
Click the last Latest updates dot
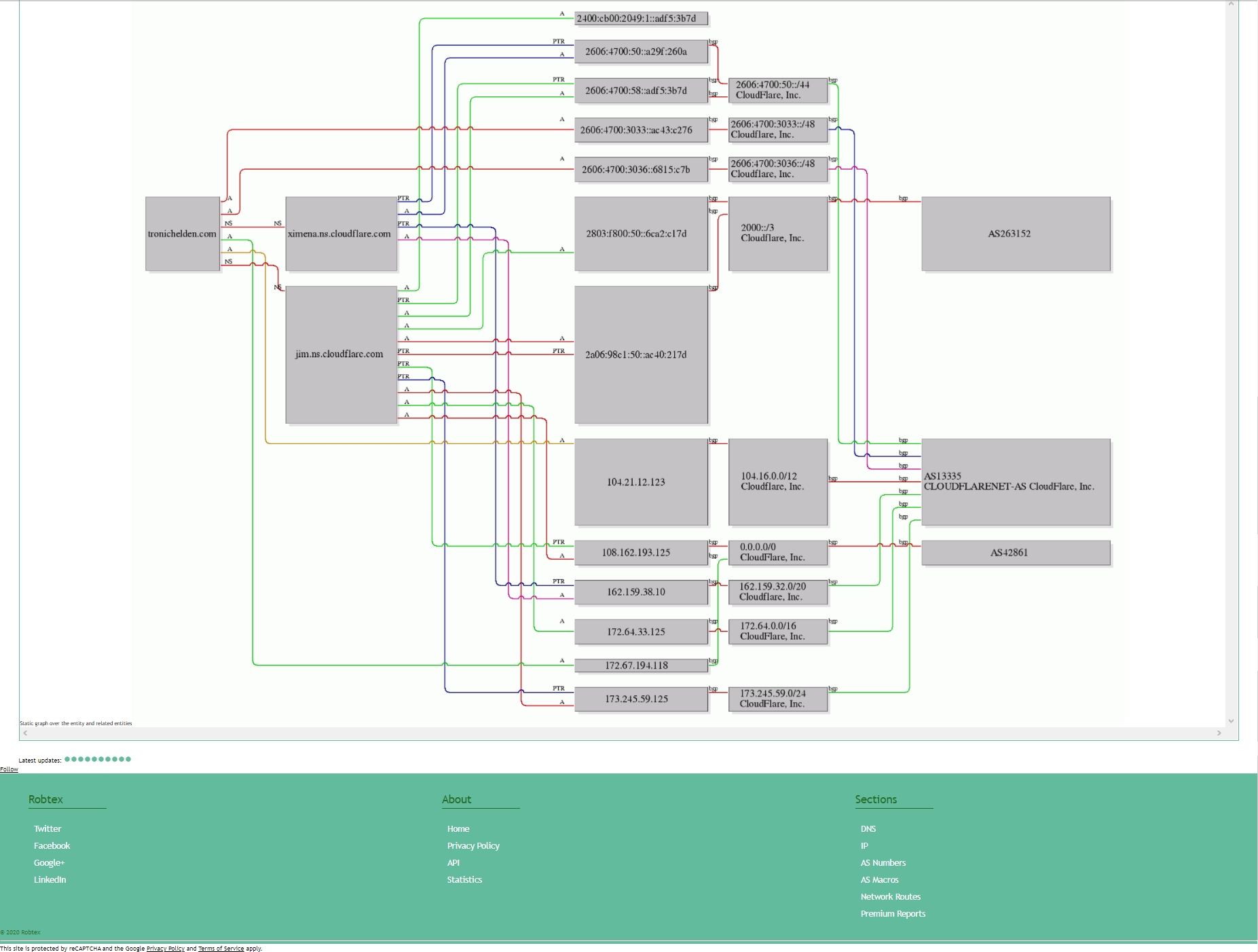pyautogui.click(x=128, y=759)
